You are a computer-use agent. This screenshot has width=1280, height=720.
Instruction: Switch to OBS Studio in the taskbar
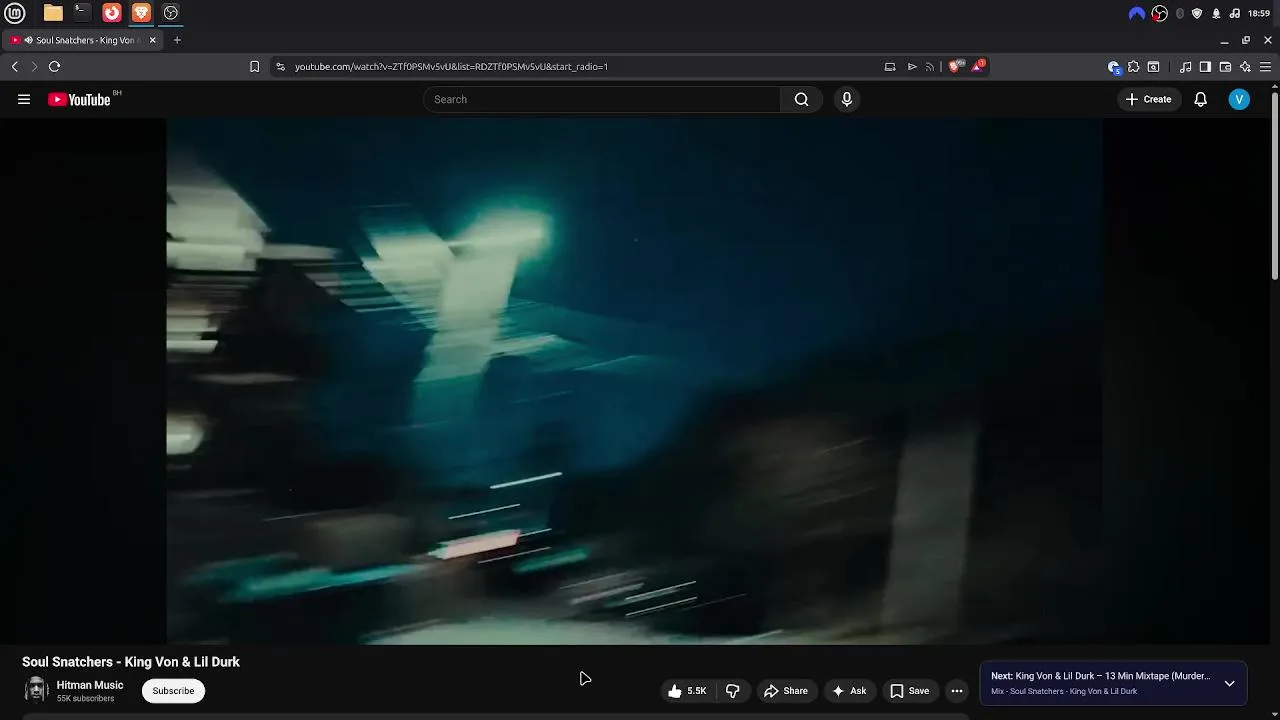[171, 13]
